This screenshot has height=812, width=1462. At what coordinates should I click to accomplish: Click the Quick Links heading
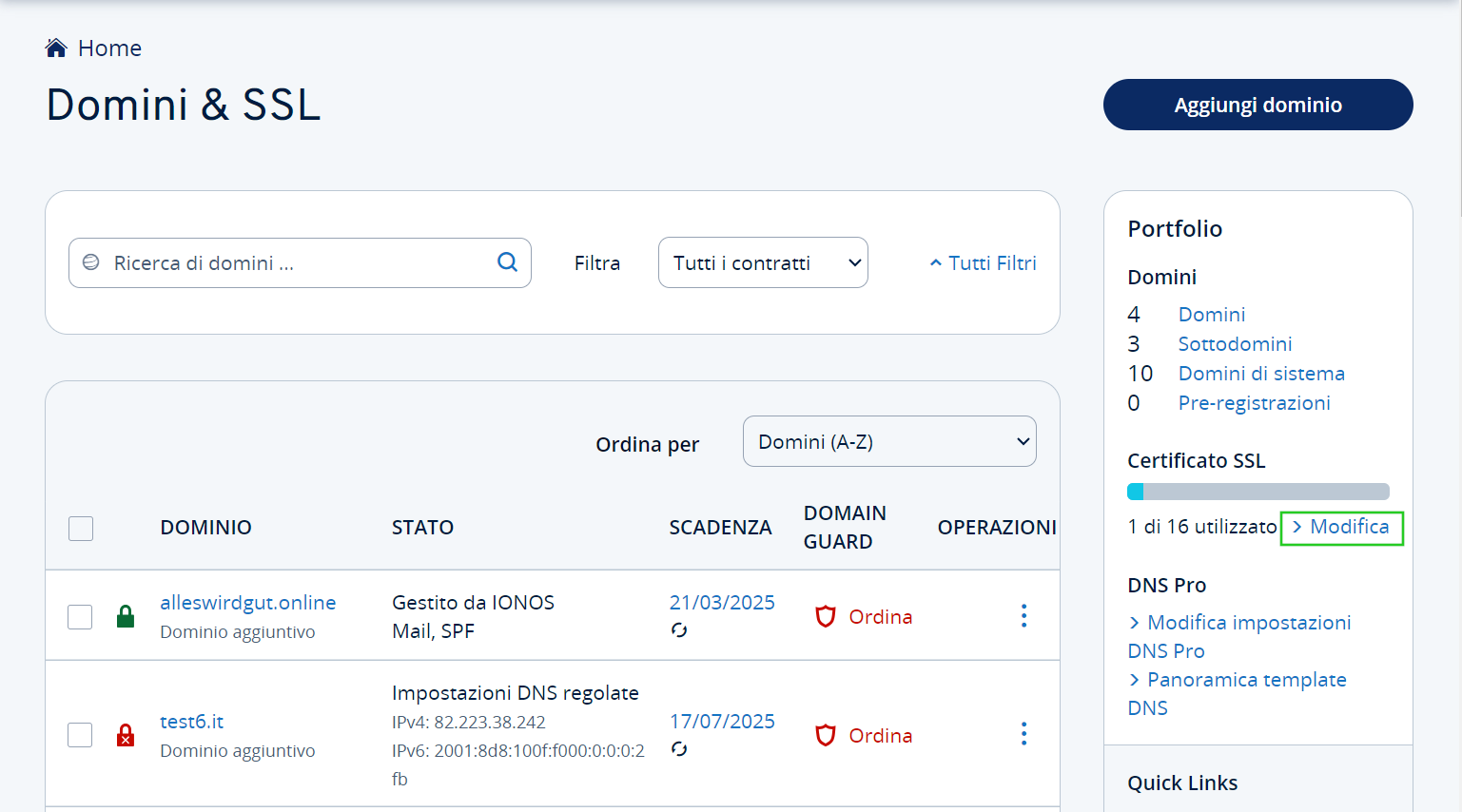(1182, 783)
